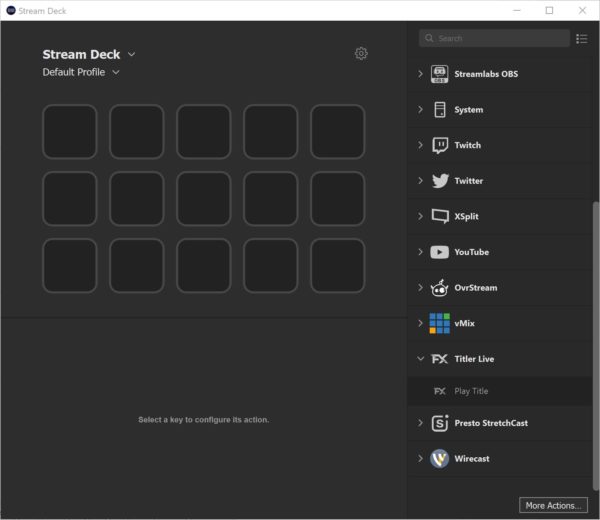Click the Streamlabs OBS plugin icon

440,74
